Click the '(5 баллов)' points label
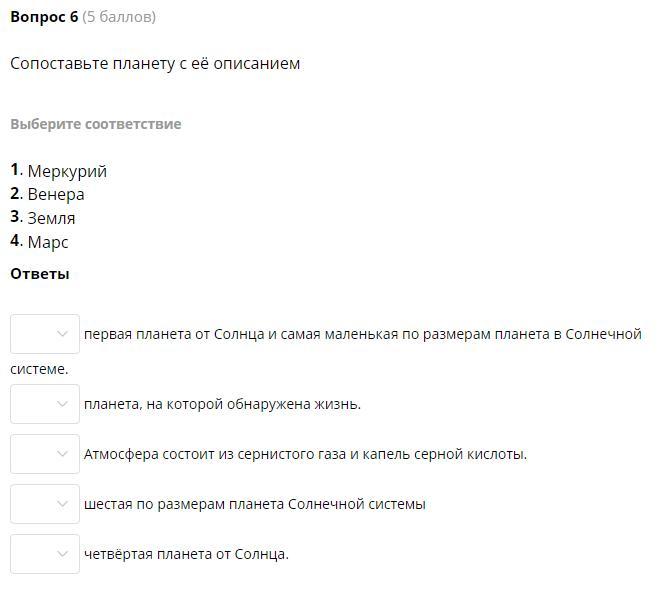This screenshot has width=672, height=606. click(119, 17)
